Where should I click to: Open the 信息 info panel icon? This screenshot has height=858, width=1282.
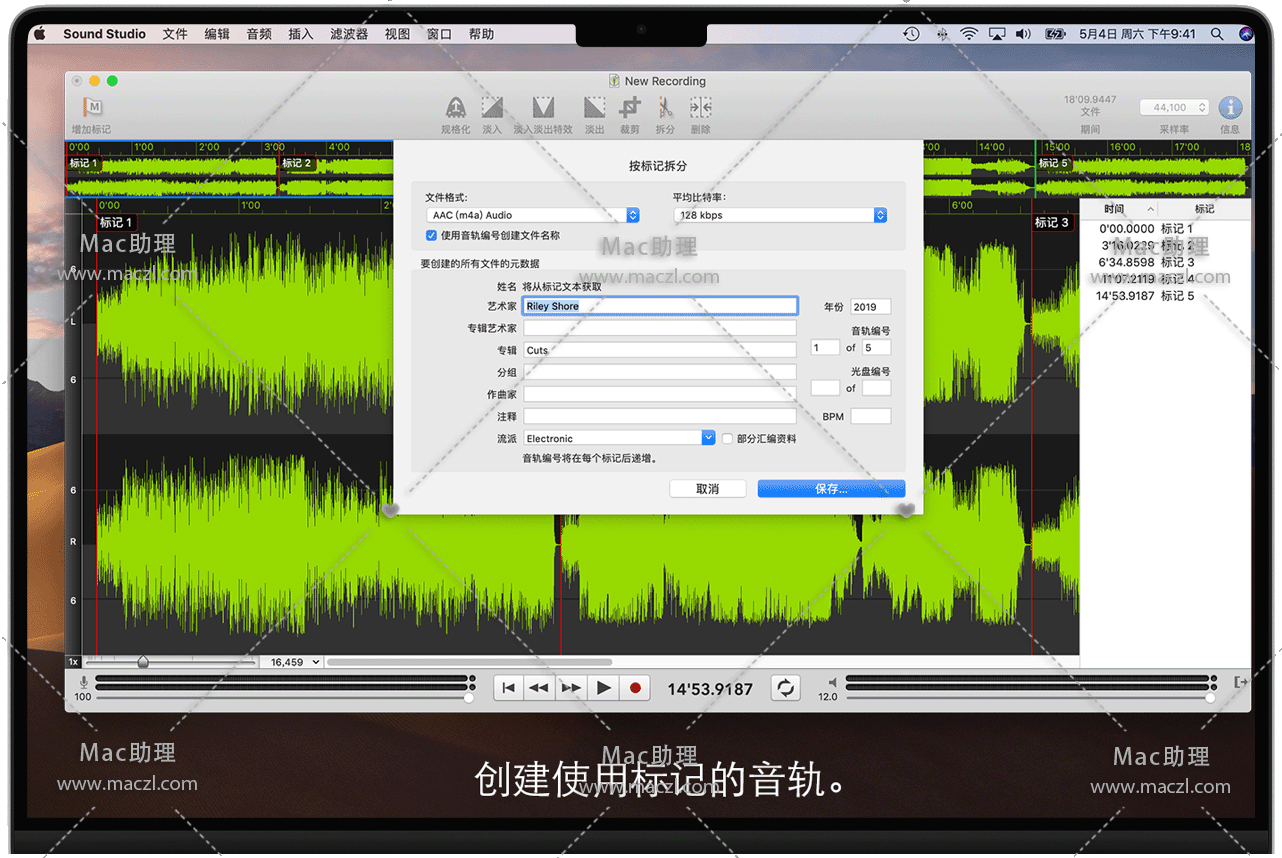coord(1230,108)
